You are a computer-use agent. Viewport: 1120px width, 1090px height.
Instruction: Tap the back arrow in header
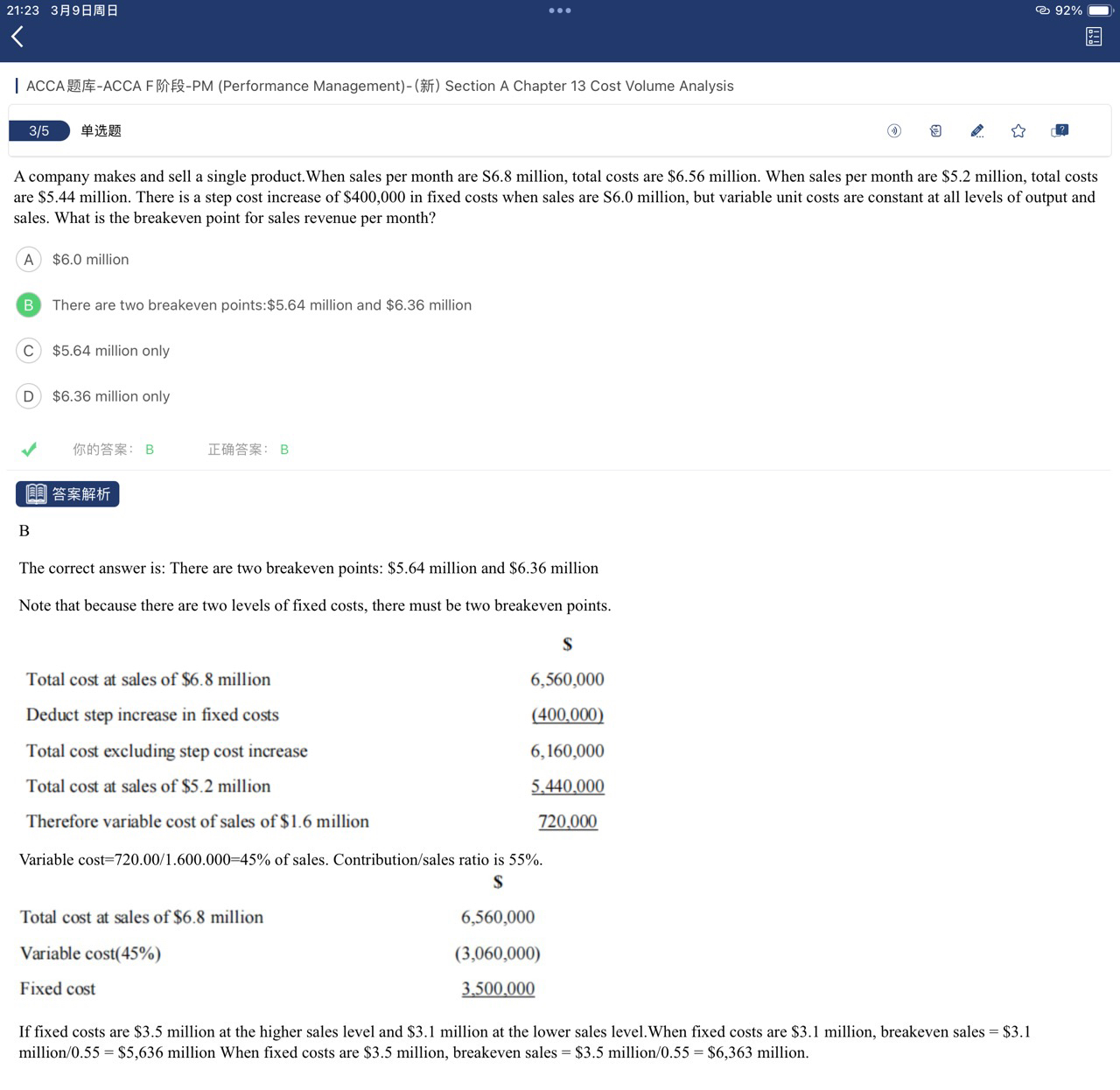coord(17,37)
